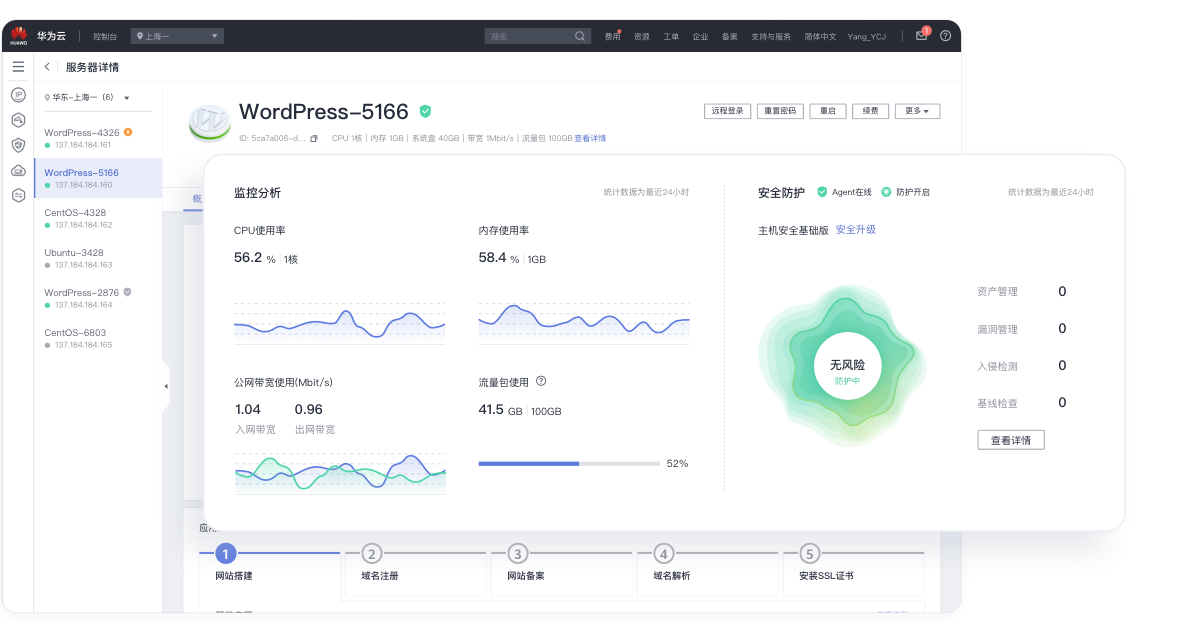1202x640 pixels.
Task: Click the 续费 button
Action: (x=870, y=111)
